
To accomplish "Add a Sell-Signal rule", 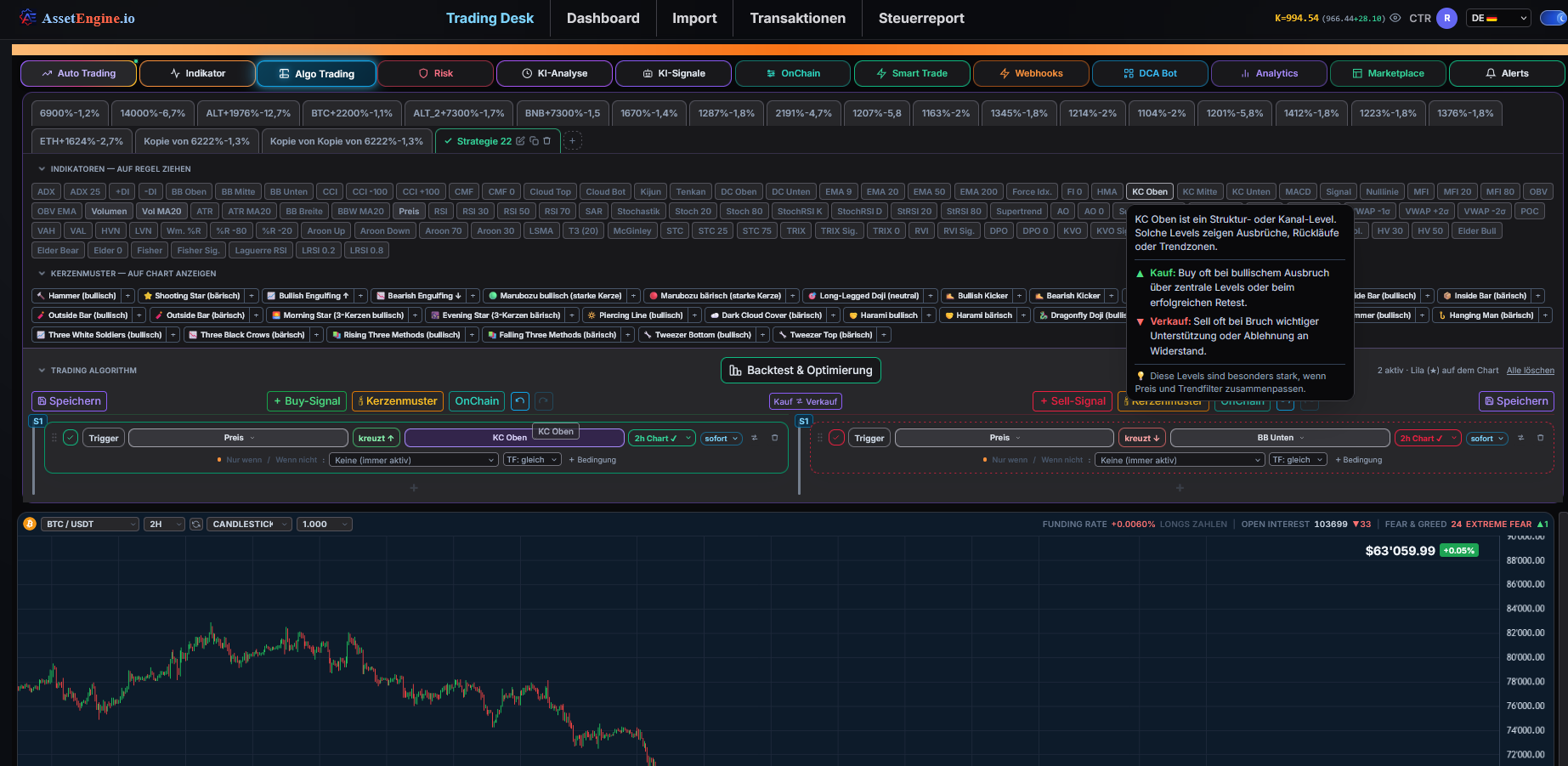I will (1073, 401).
